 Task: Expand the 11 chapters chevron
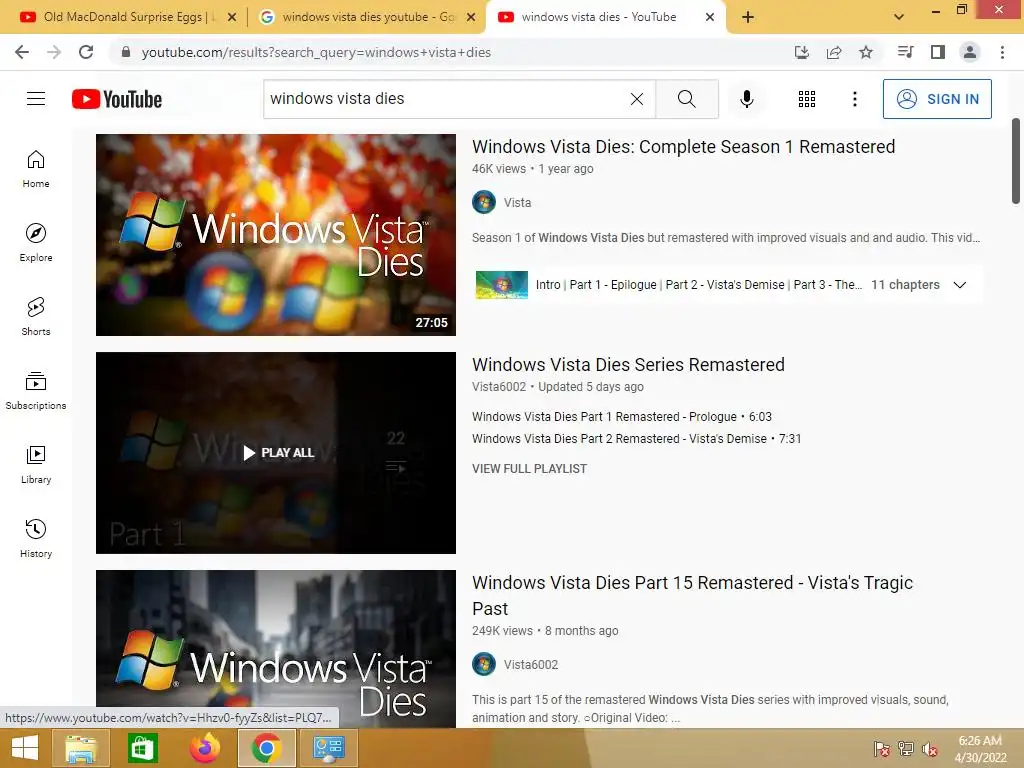[x=959, y=285]
